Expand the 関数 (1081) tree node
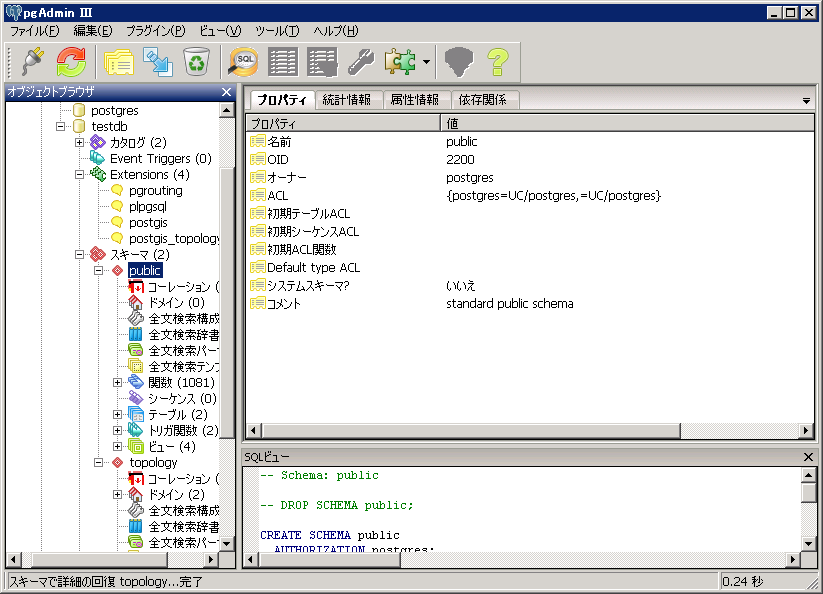This screenshot has width=823, height=594. [117, 382]
